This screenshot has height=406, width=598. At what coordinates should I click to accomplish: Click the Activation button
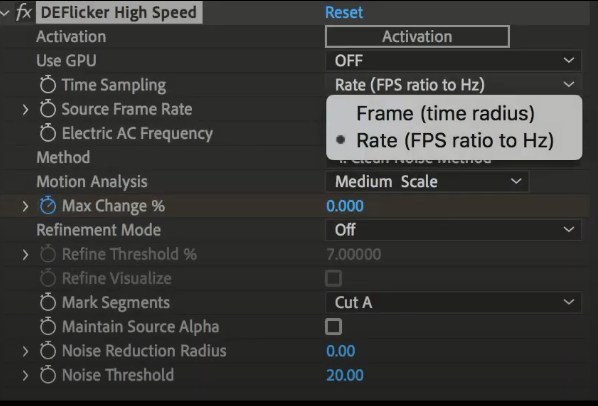click(x=417, y=37)
